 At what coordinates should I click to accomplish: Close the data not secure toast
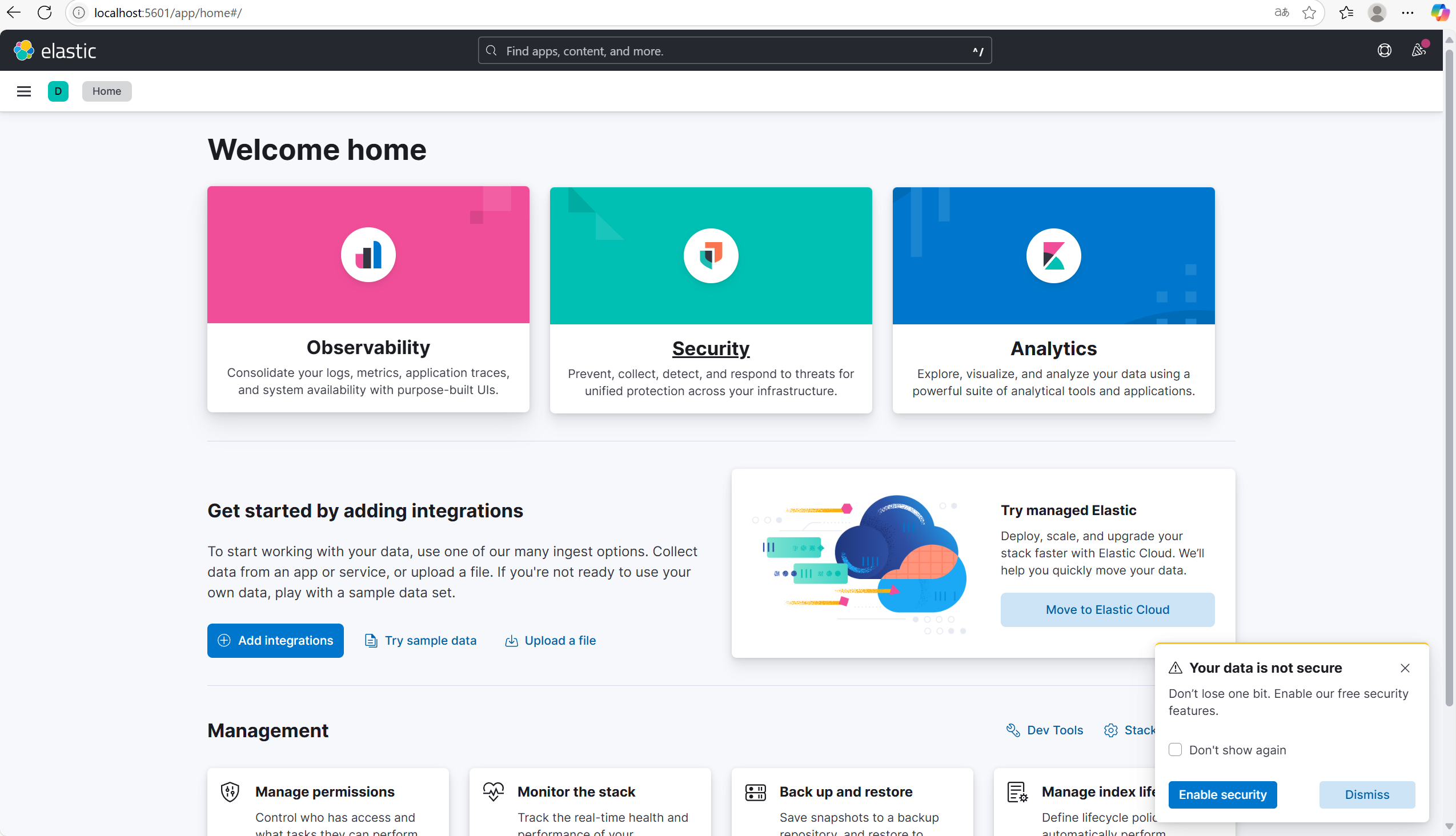(x=1405, y=668)
